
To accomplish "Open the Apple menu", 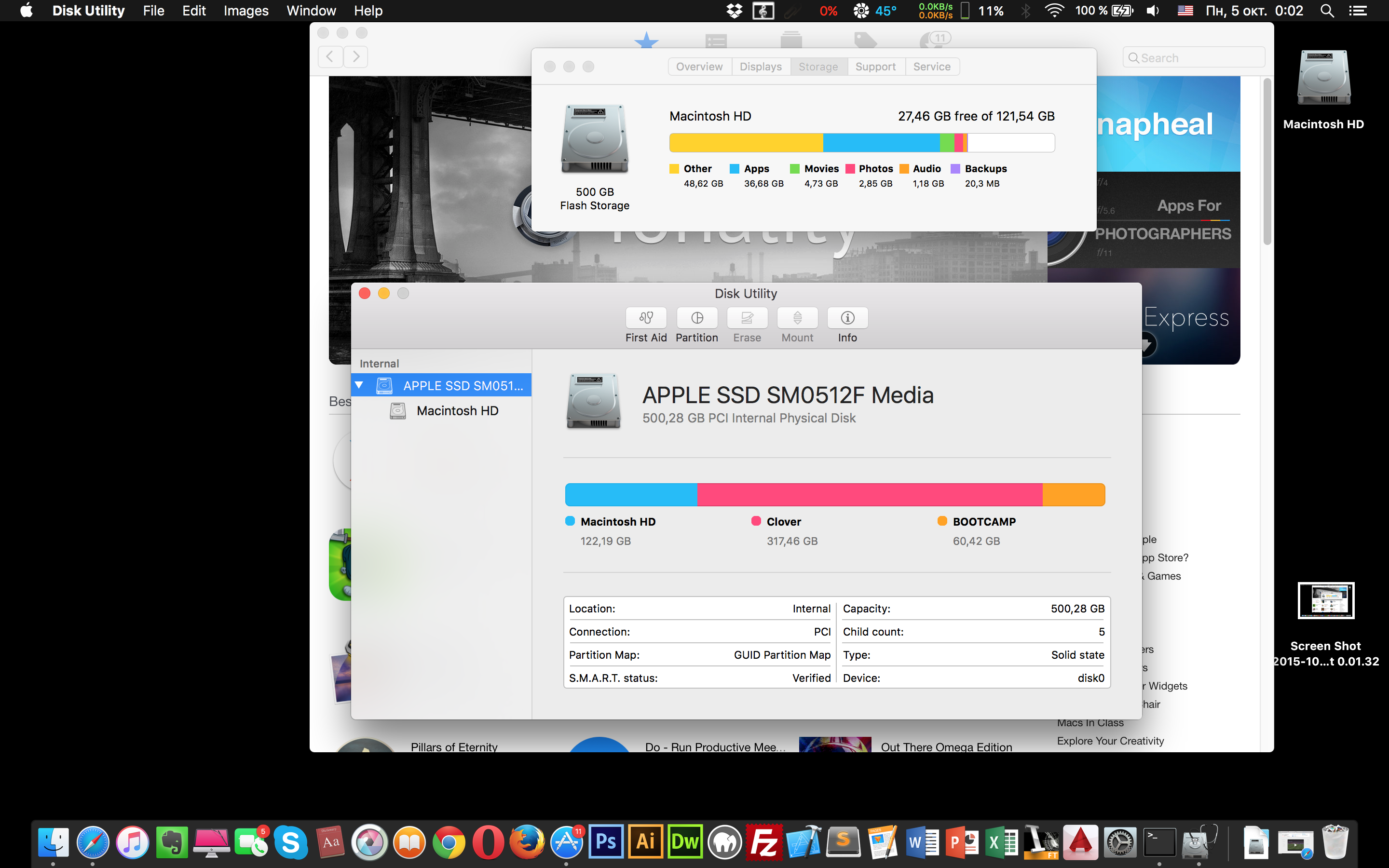I will pos(27,10).
